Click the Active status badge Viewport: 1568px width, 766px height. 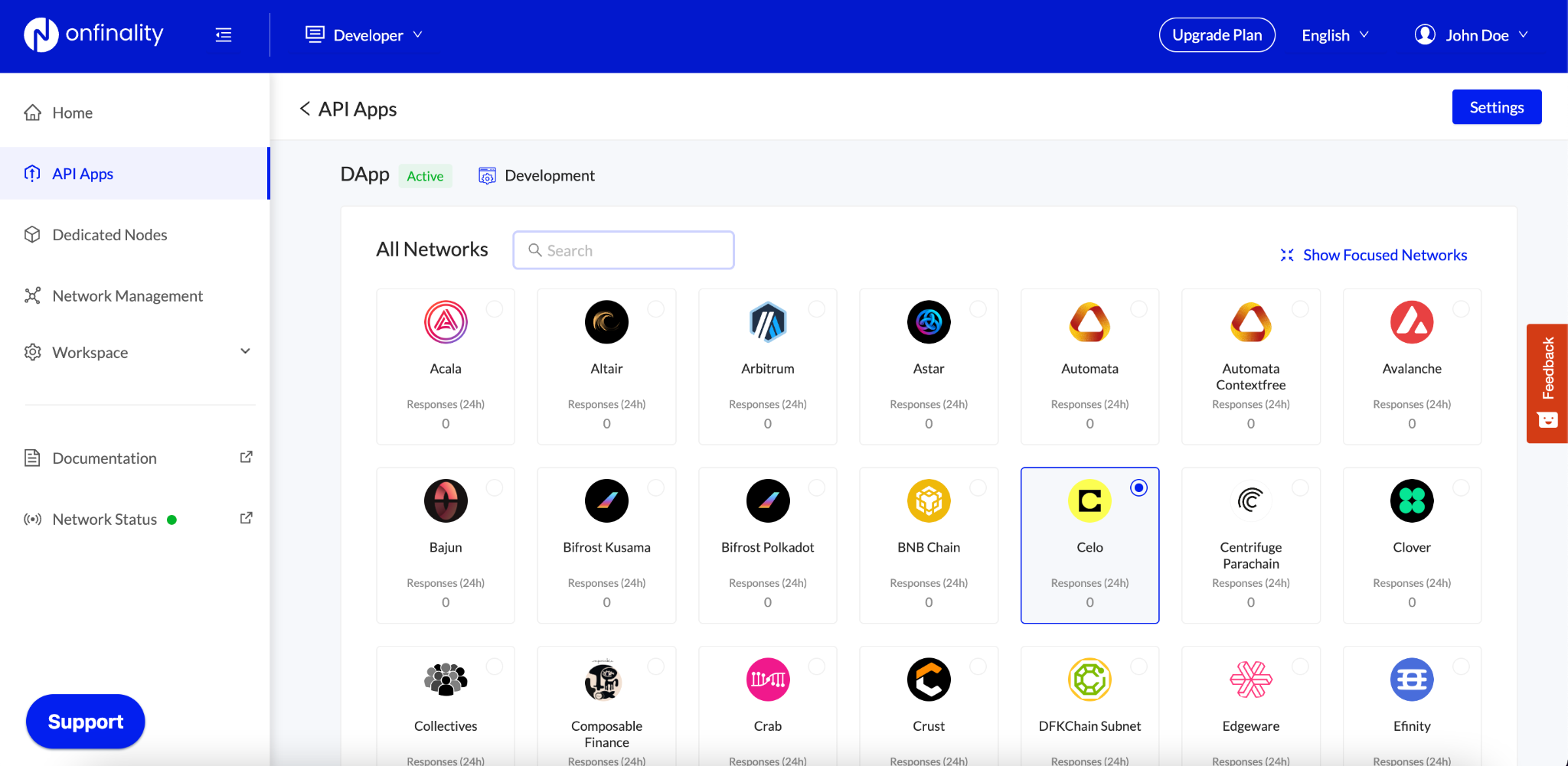425,176
